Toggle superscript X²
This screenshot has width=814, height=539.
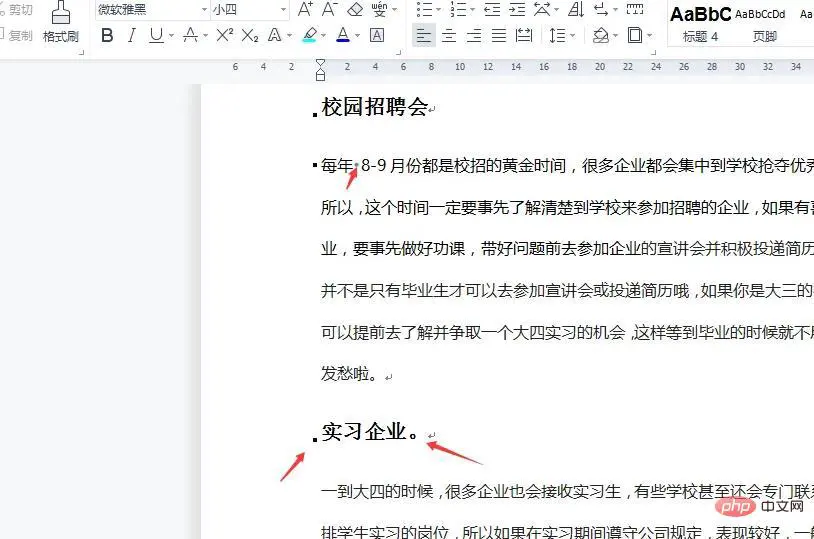[225, 35]
